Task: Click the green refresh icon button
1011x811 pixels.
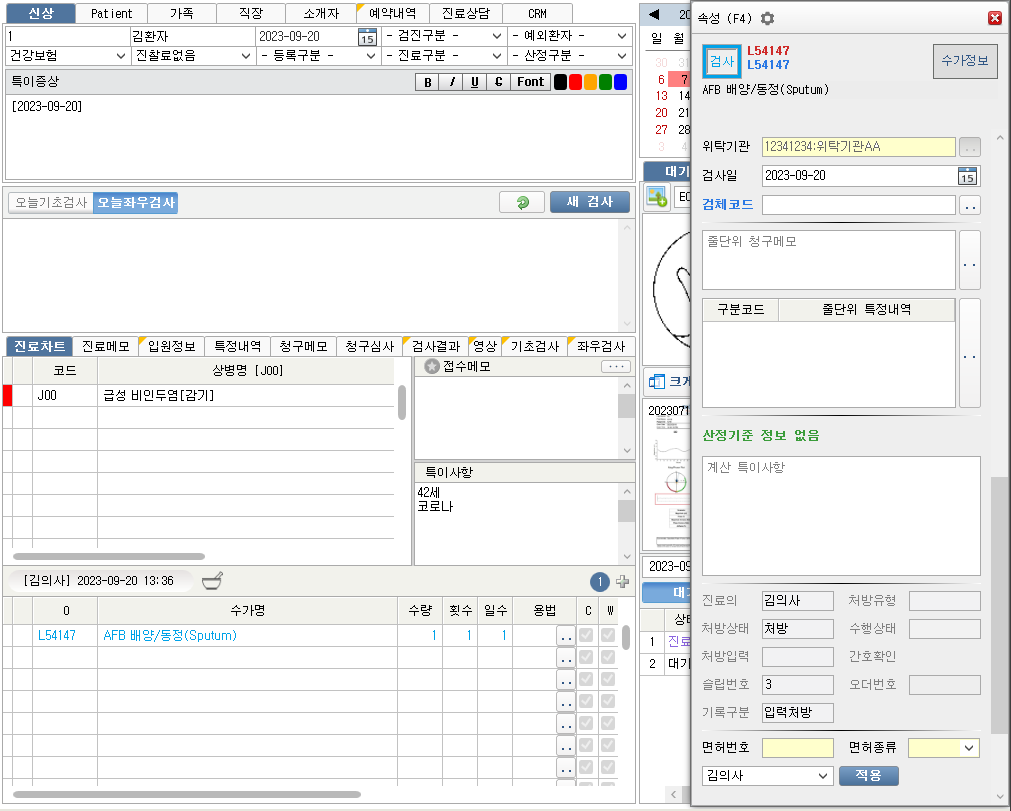Action: 522,202
